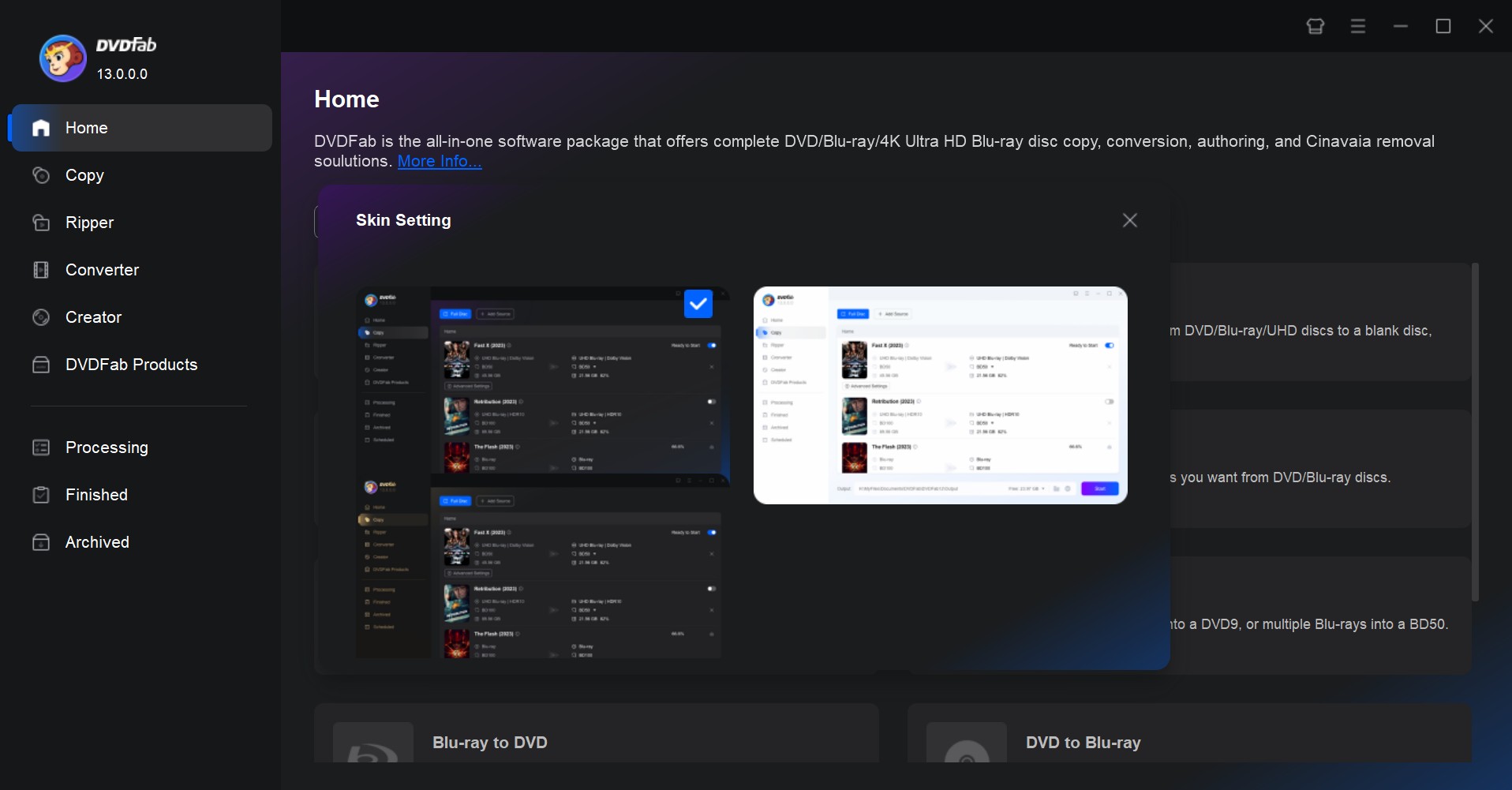Screen dimensions: 1512x790
Task: Close the Skin Setting dialog
Action: coord(1129,220)
